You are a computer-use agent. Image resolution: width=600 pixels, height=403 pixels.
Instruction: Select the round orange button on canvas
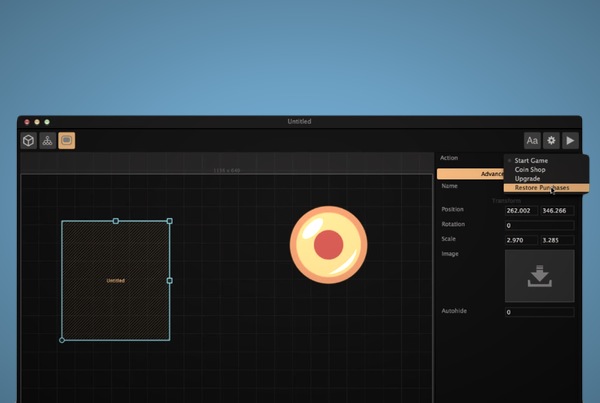coord(329,244)
